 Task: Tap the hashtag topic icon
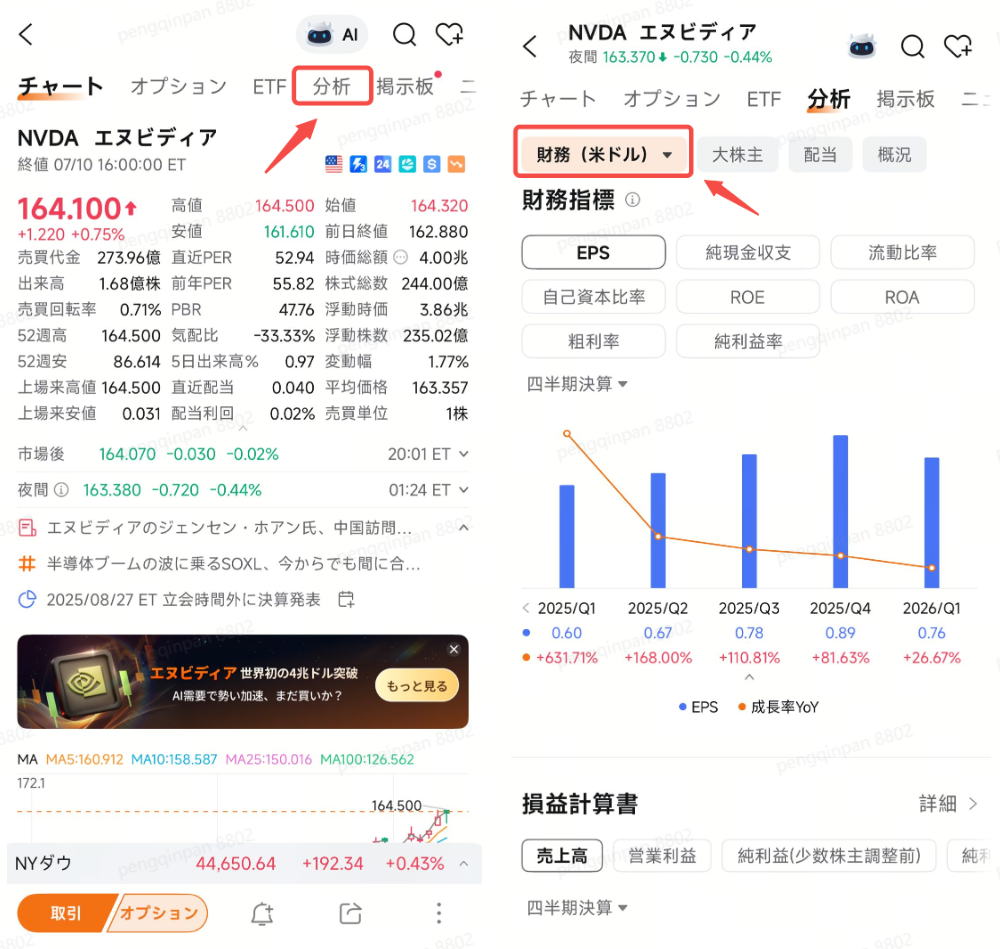(27, 564)
